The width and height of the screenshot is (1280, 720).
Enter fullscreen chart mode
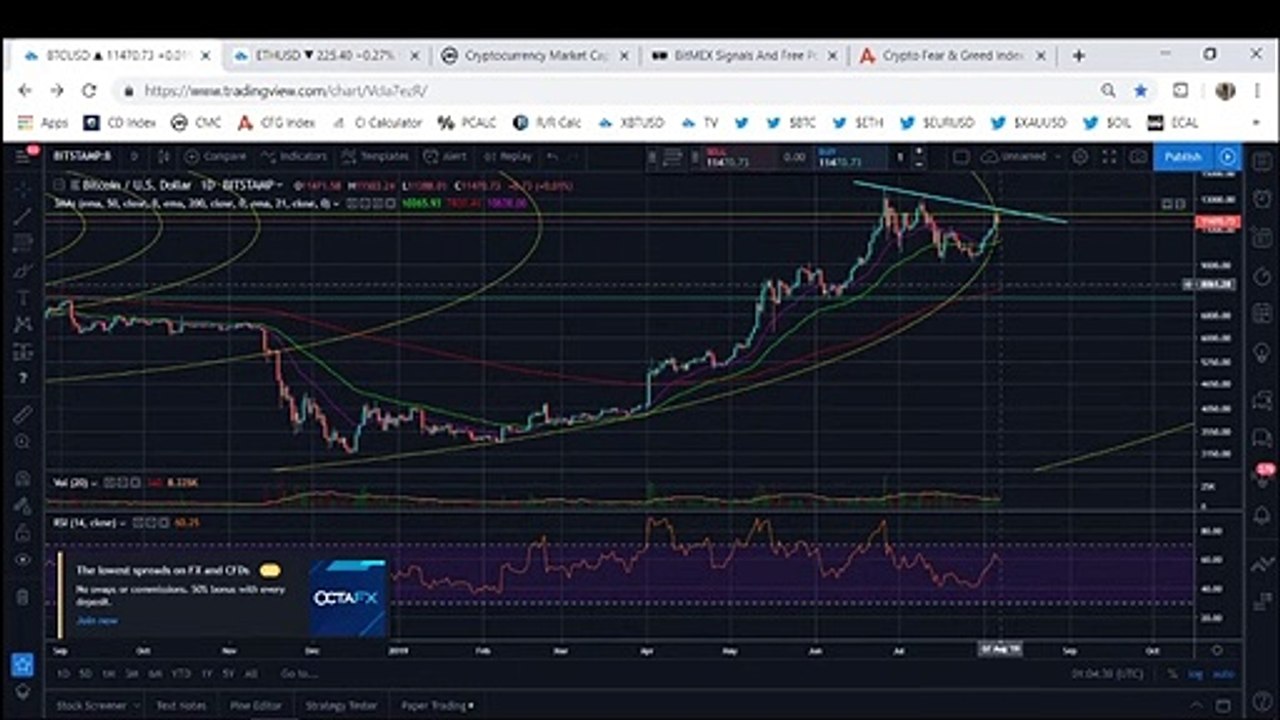tap(1109, 157)
